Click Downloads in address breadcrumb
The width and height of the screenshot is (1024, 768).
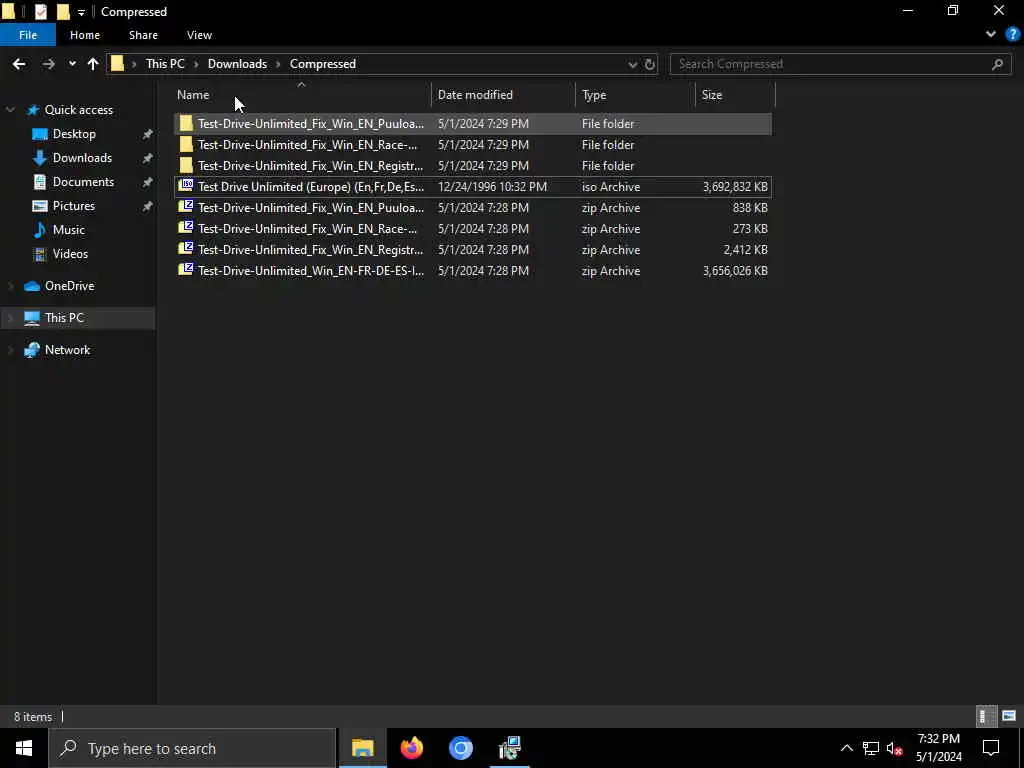click(237, 64)
